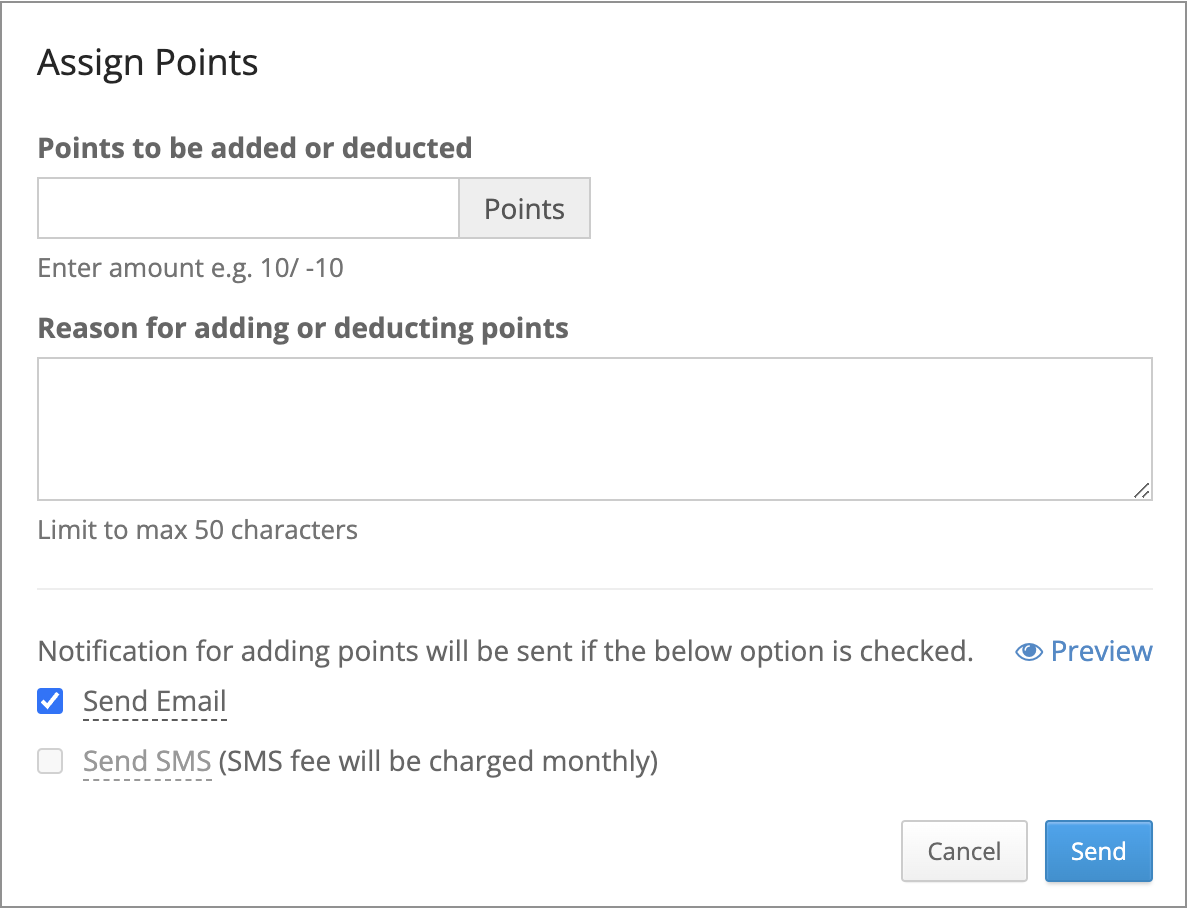Click the Reason for adding points label
Screen dimensions: 1188x908
coord(303,328)
